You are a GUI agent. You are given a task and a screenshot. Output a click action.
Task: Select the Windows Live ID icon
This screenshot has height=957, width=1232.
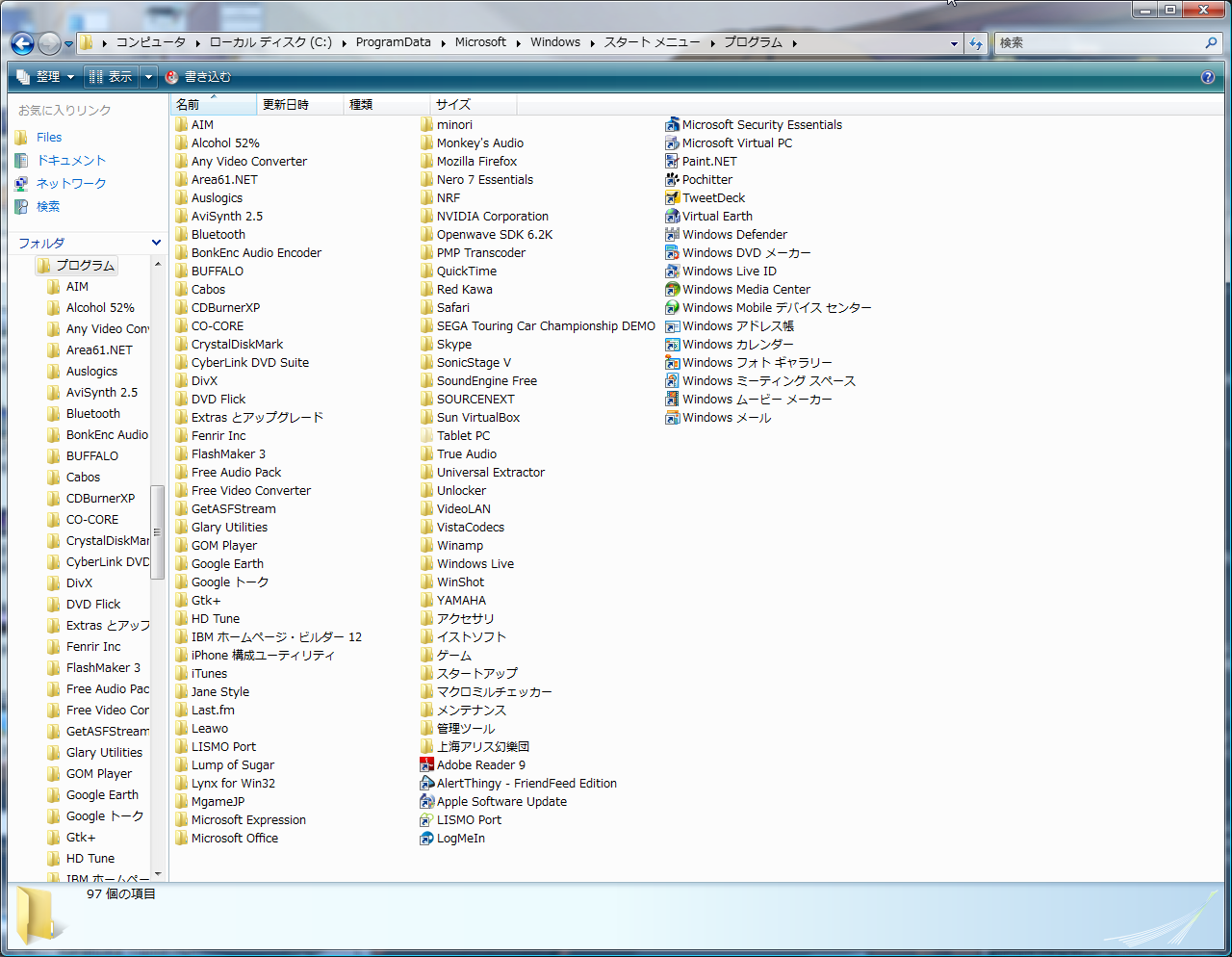point(672,272)
